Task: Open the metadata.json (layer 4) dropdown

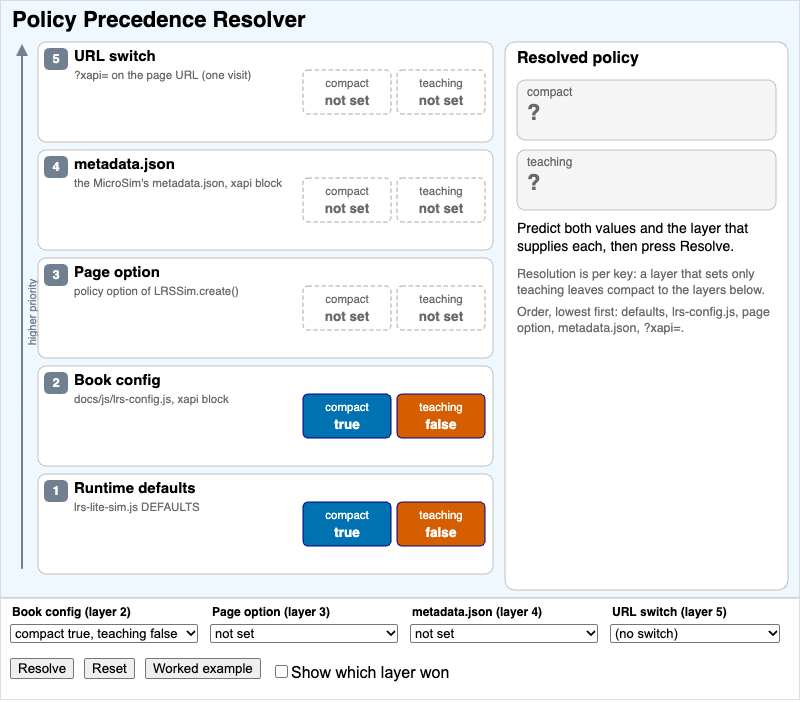Action: pyautogui.click(x=504, y=634)
